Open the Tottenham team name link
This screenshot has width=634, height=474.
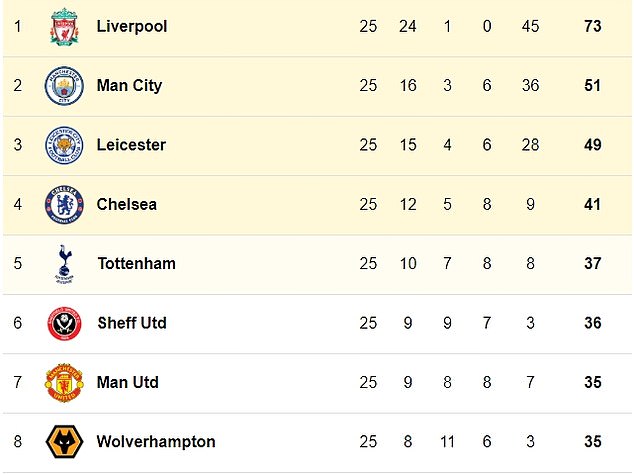pos(137,263)
